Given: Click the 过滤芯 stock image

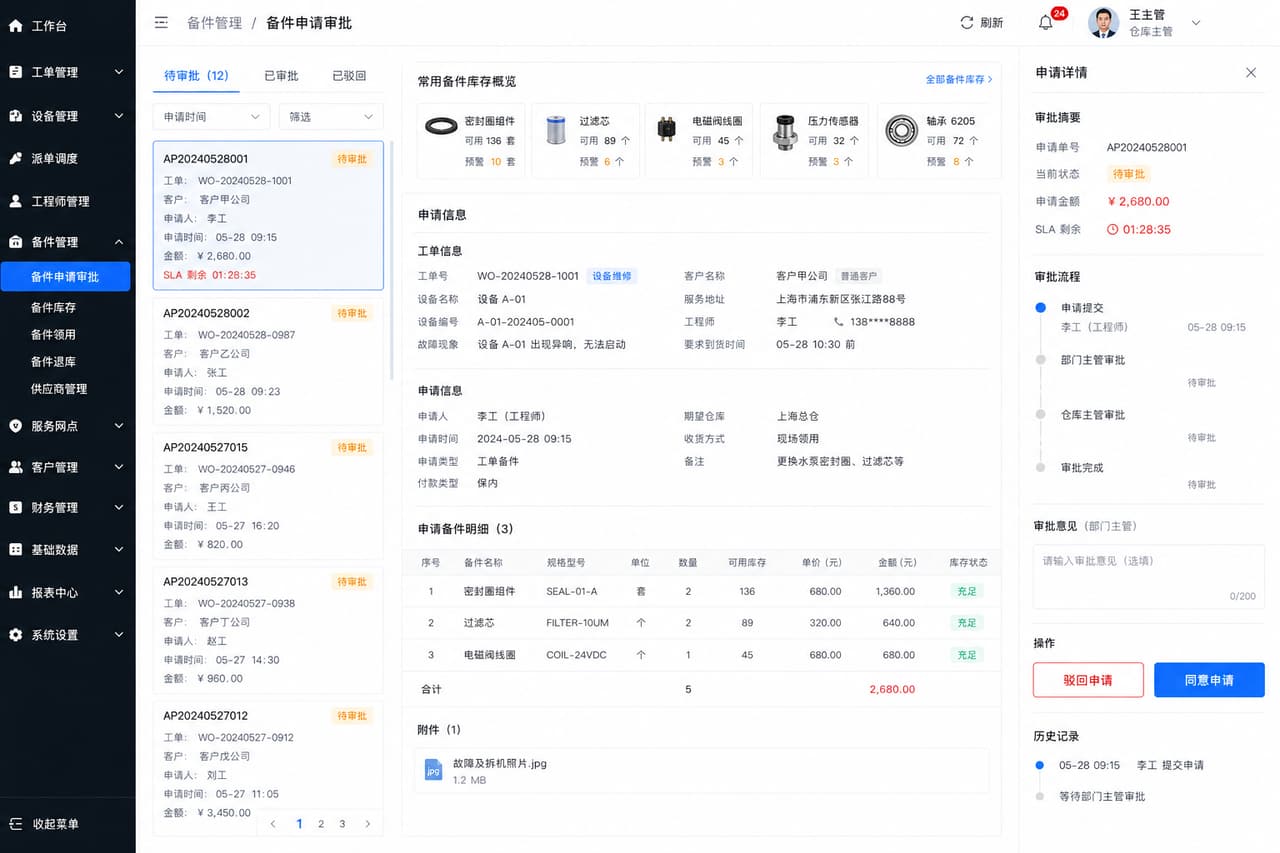Looking at the screenshot, I should [x=555, y=129].
